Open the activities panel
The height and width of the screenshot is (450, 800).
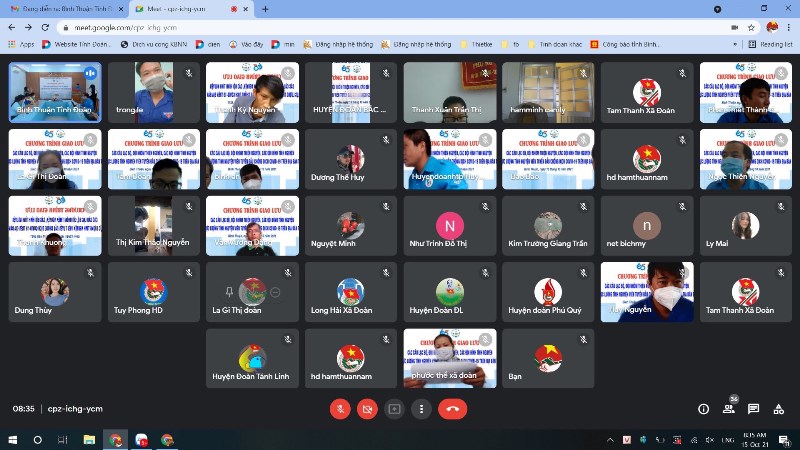tap(778, 409)
